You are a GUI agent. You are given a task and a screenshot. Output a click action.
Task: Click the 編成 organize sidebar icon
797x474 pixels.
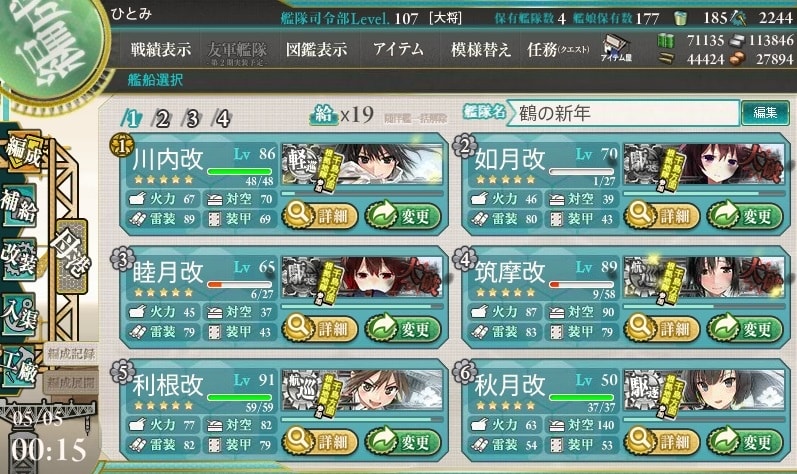23,151
